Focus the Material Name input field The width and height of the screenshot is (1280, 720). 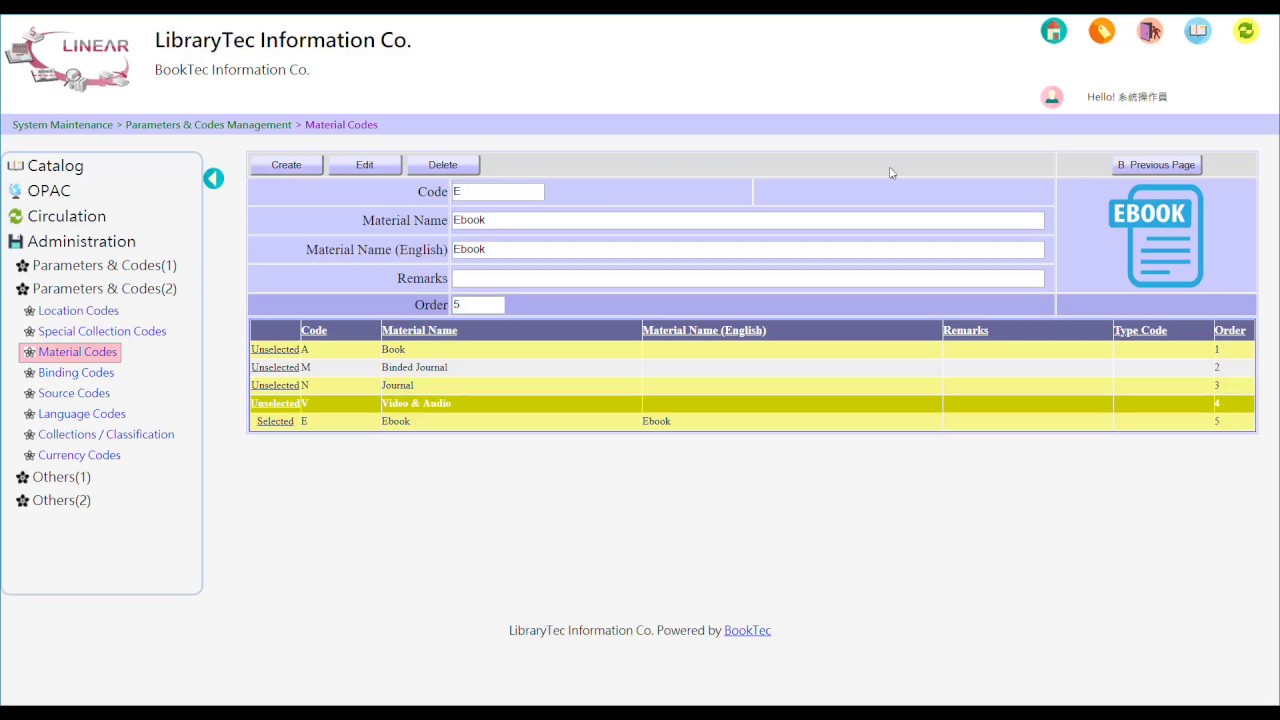point(748,220)
